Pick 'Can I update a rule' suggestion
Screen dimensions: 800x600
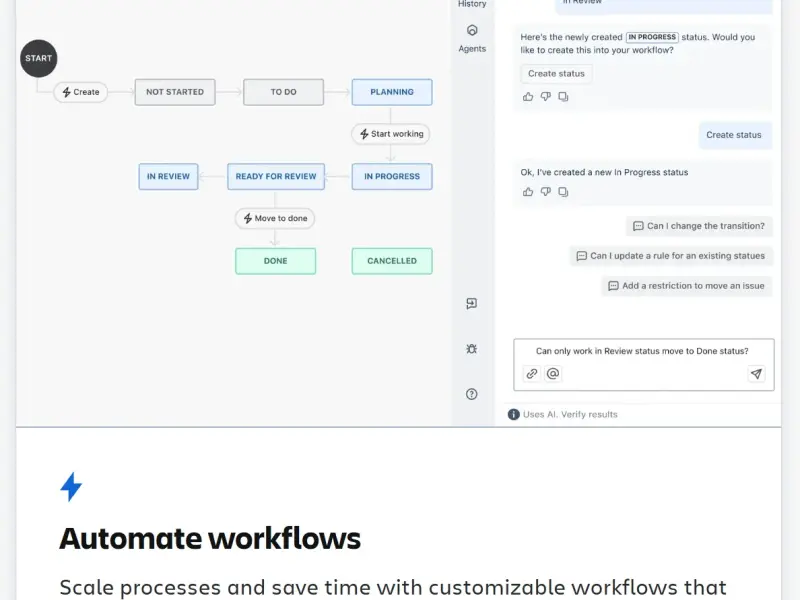click(670, 256)
